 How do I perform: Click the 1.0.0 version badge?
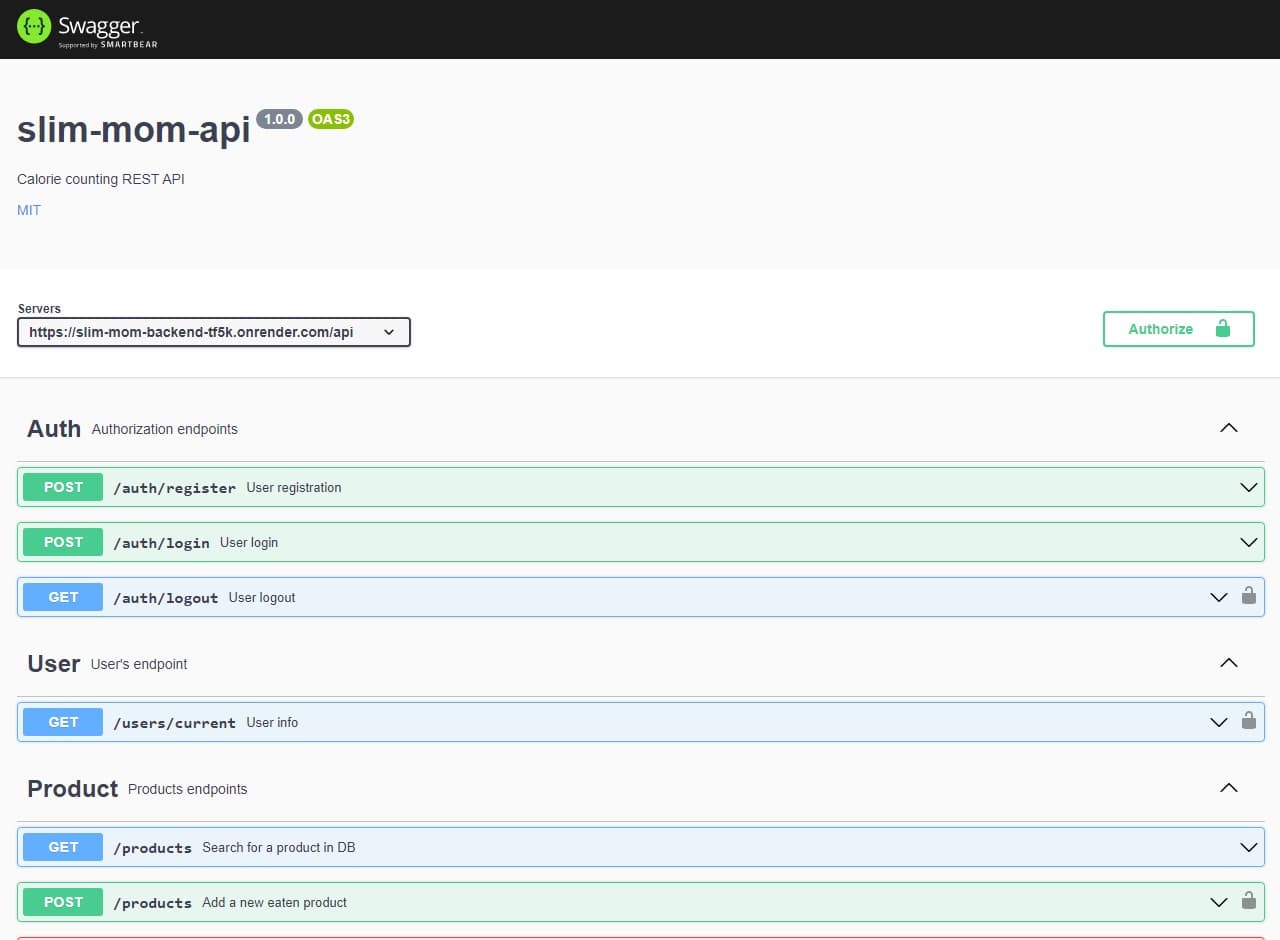pos(279,119)
